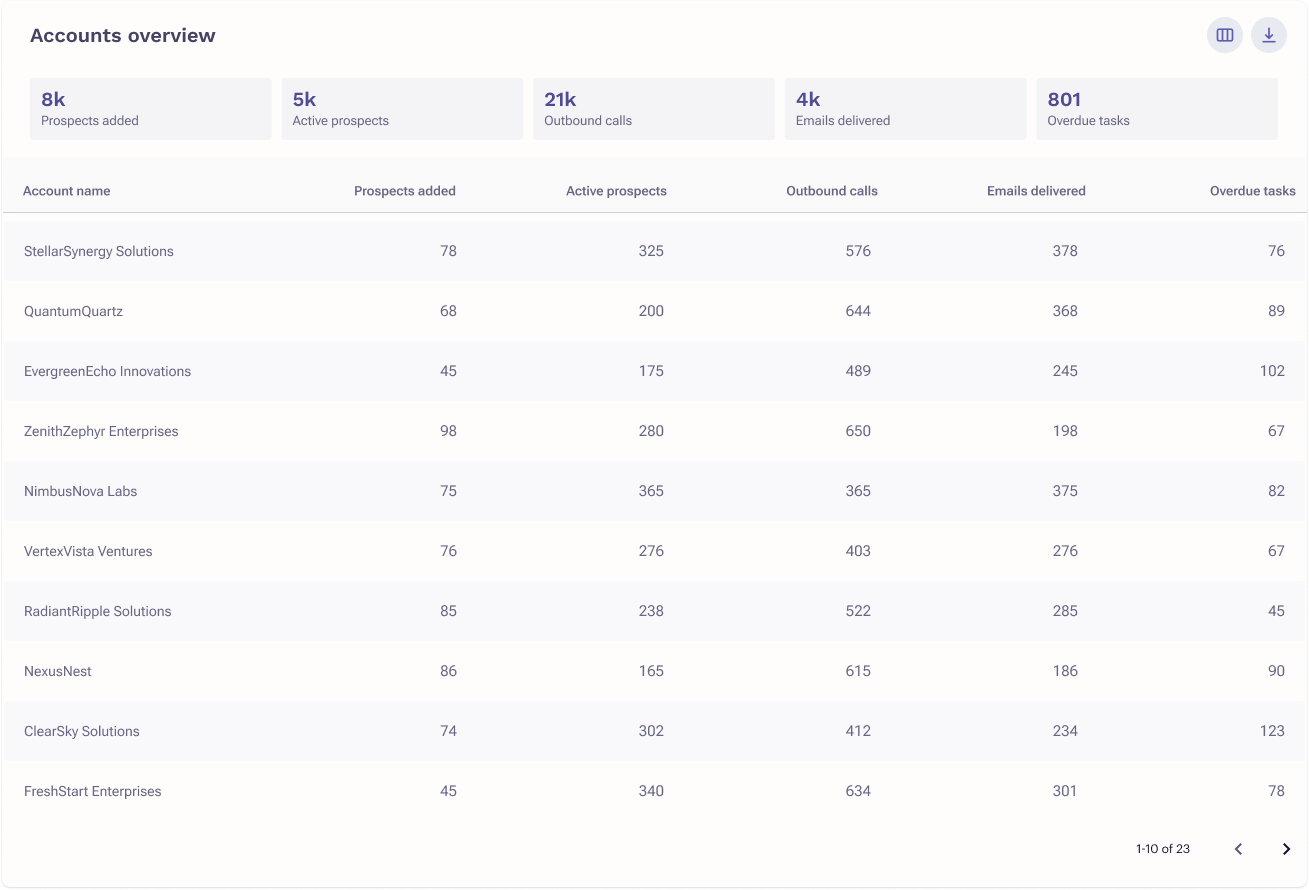
Task: Select FreshStart Enterprises account name
Action: [x=93, y=791]
